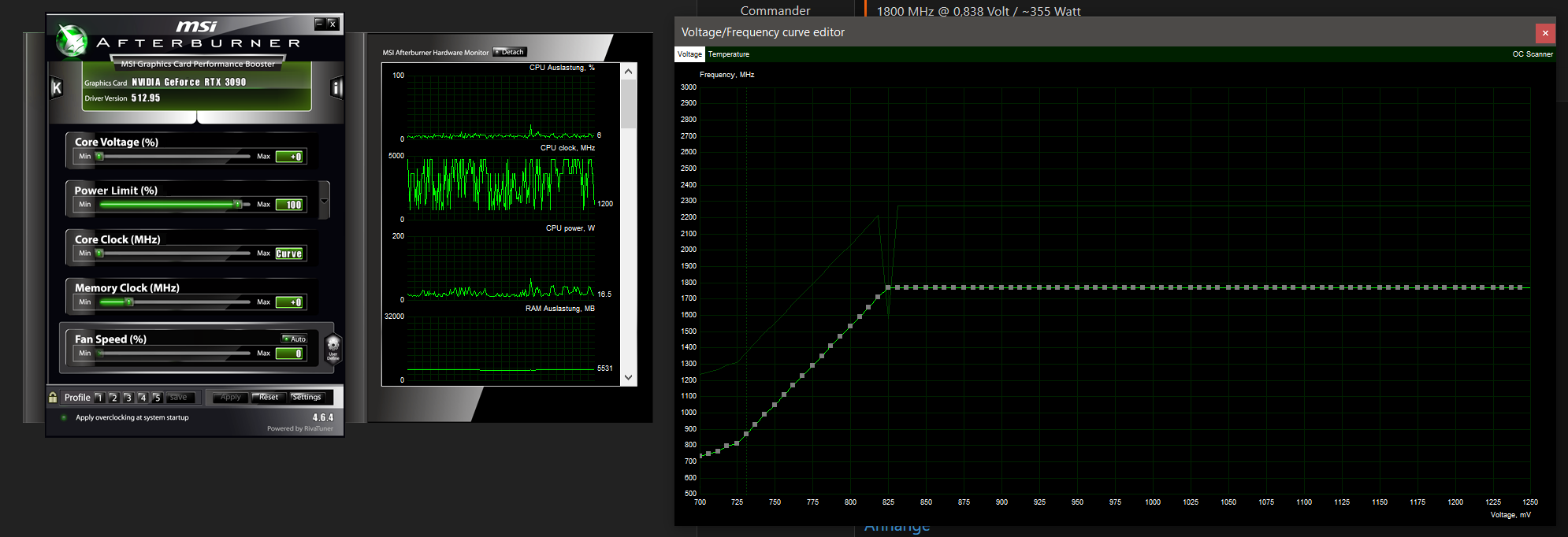
Task: Click the NVIDIA GeForce RTX 3090 card name
Action: [188, 82]
